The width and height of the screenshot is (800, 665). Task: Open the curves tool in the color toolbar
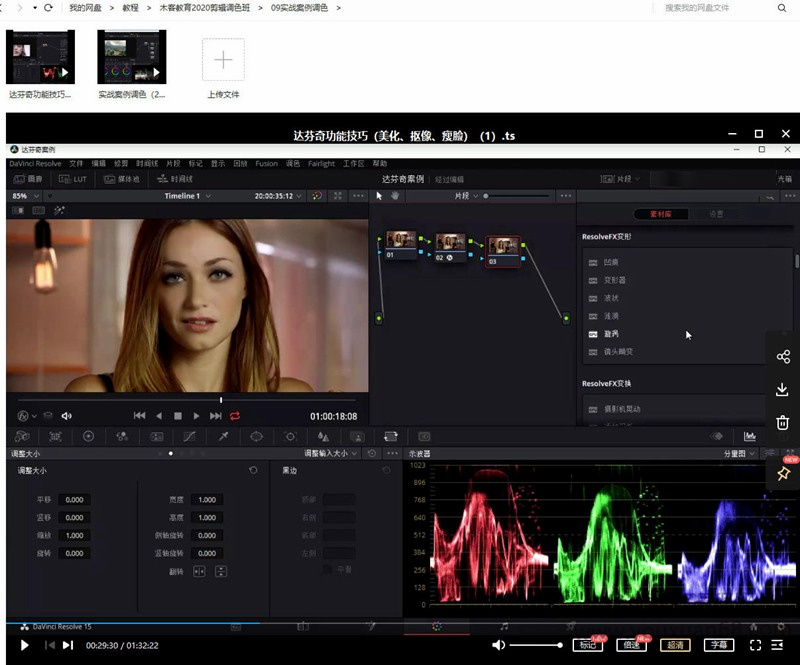click(189, 436)
